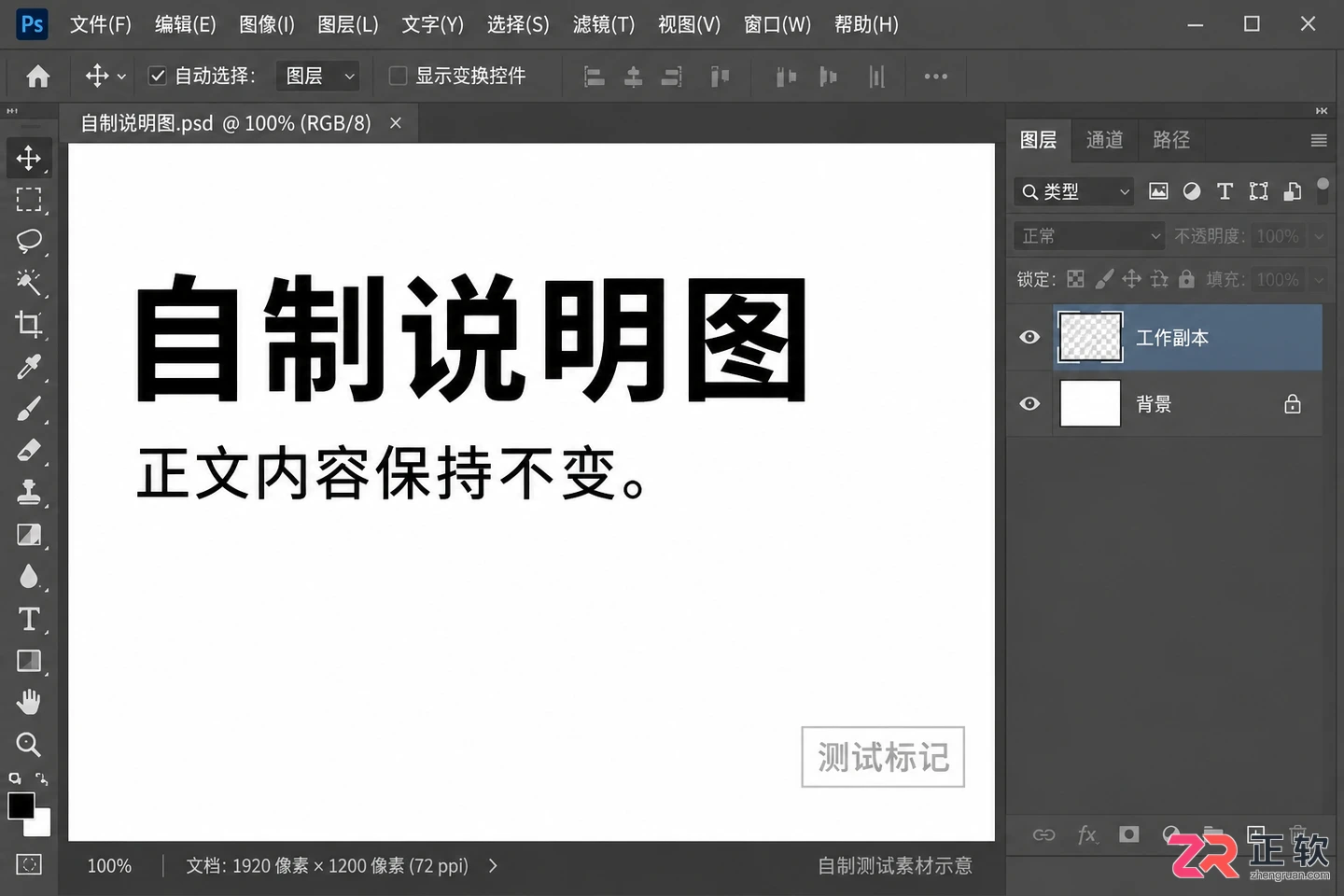Screen dimensions: 1344x896
Task: Pick the Magic Wand tool
Action: 28,282
